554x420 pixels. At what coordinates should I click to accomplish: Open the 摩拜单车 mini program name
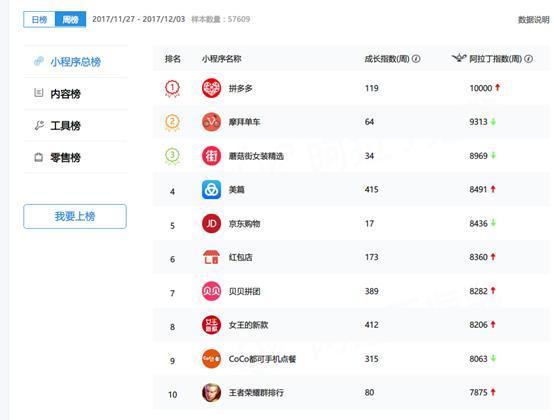244,122
